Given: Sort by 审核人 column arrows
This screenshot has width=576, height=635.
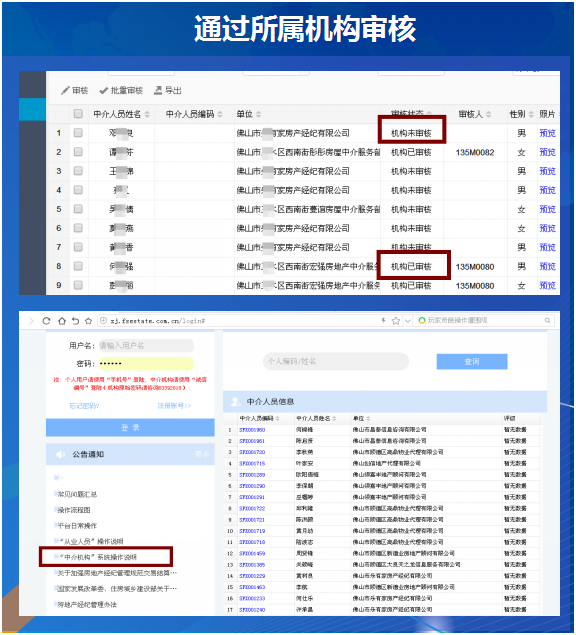Looking at the screenshot, I should [x=489, y=114].
